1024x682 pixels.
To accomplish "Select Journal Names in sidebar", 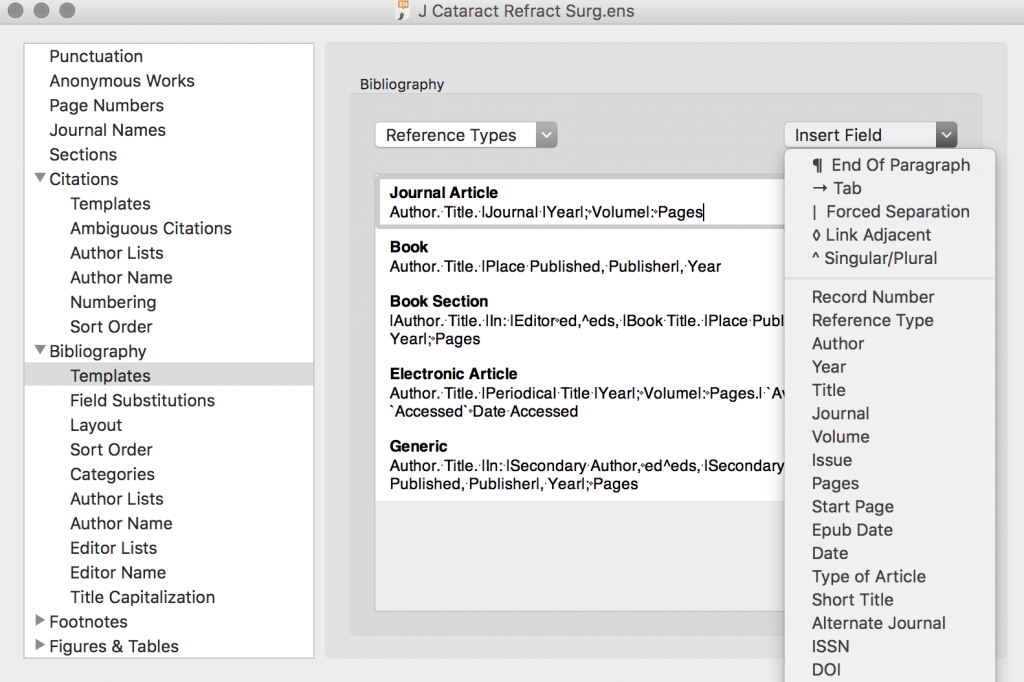I will coord(108,130).
